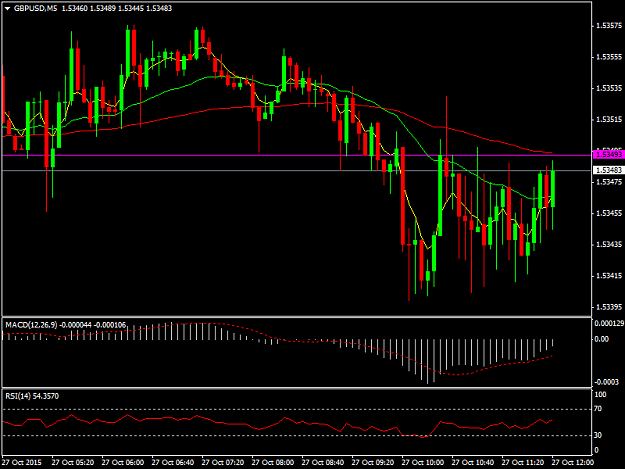This screenshot has height=469, width=625.
Task: Click the 27 Oct 05:20 time label
Action: [x=73, y=462]
